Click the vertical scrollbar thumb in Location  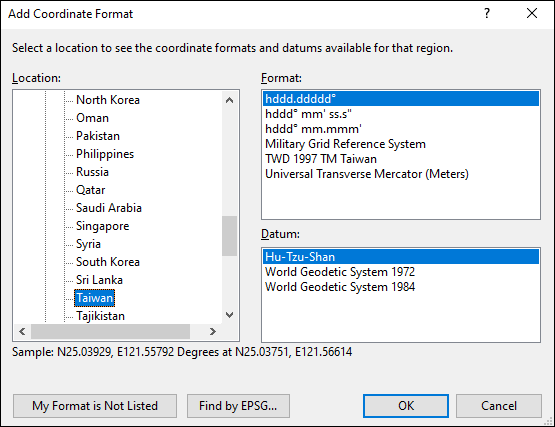(x=229, y=236)
